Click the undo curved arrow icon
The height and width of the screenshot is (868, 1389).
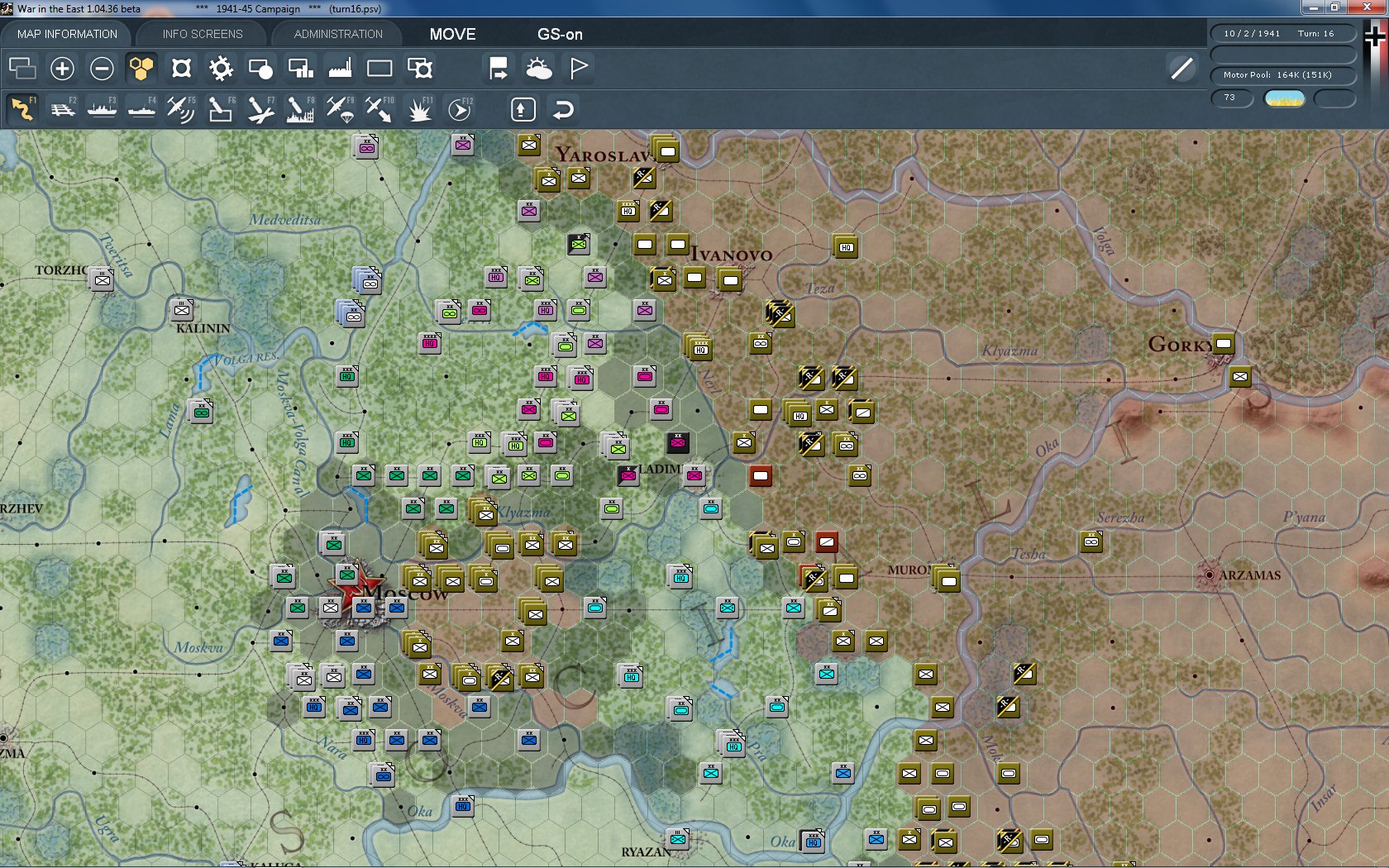click(x=562, y=109)
